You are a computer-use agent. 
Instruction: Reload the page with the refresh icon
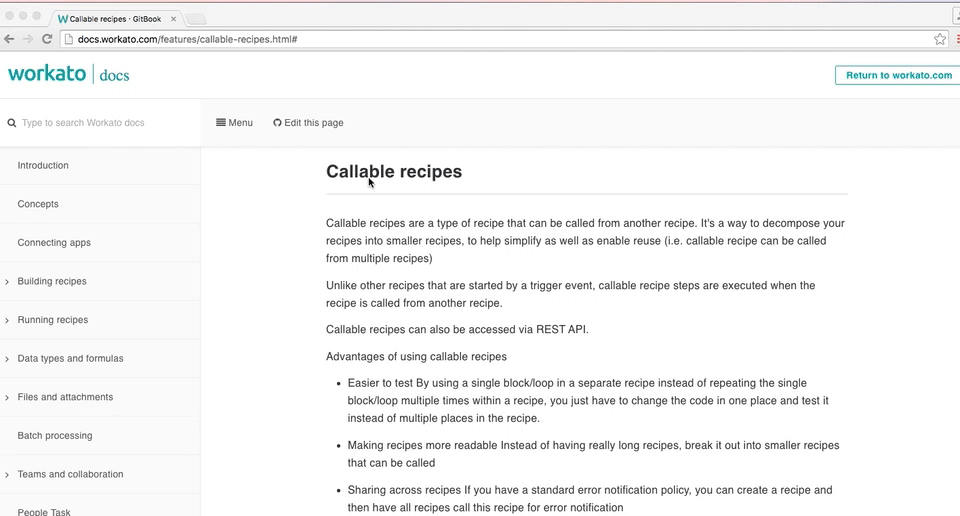pos(47,39)
